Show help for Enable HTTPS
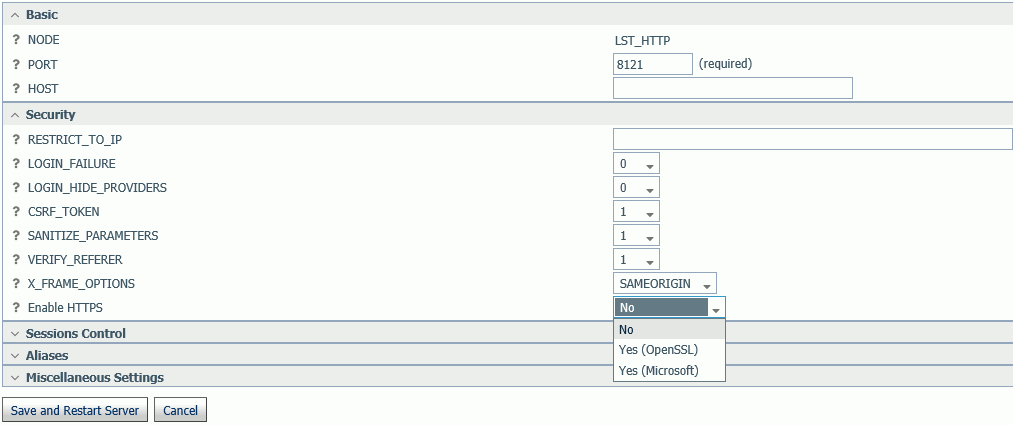Screen dimensions: 1013x425 pos(16,307)
